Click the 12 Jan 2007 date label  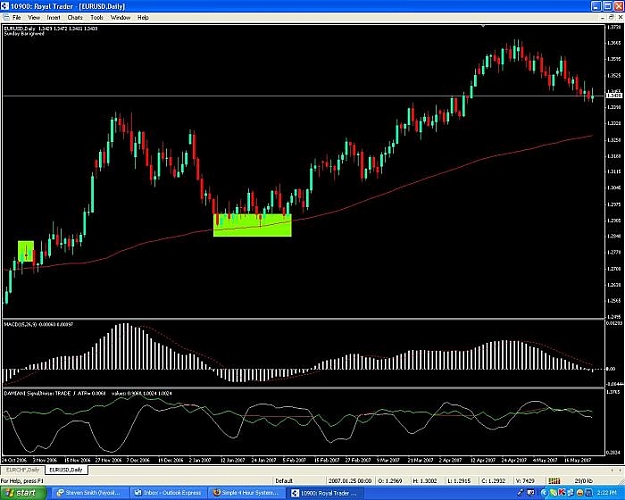point(233,460)
